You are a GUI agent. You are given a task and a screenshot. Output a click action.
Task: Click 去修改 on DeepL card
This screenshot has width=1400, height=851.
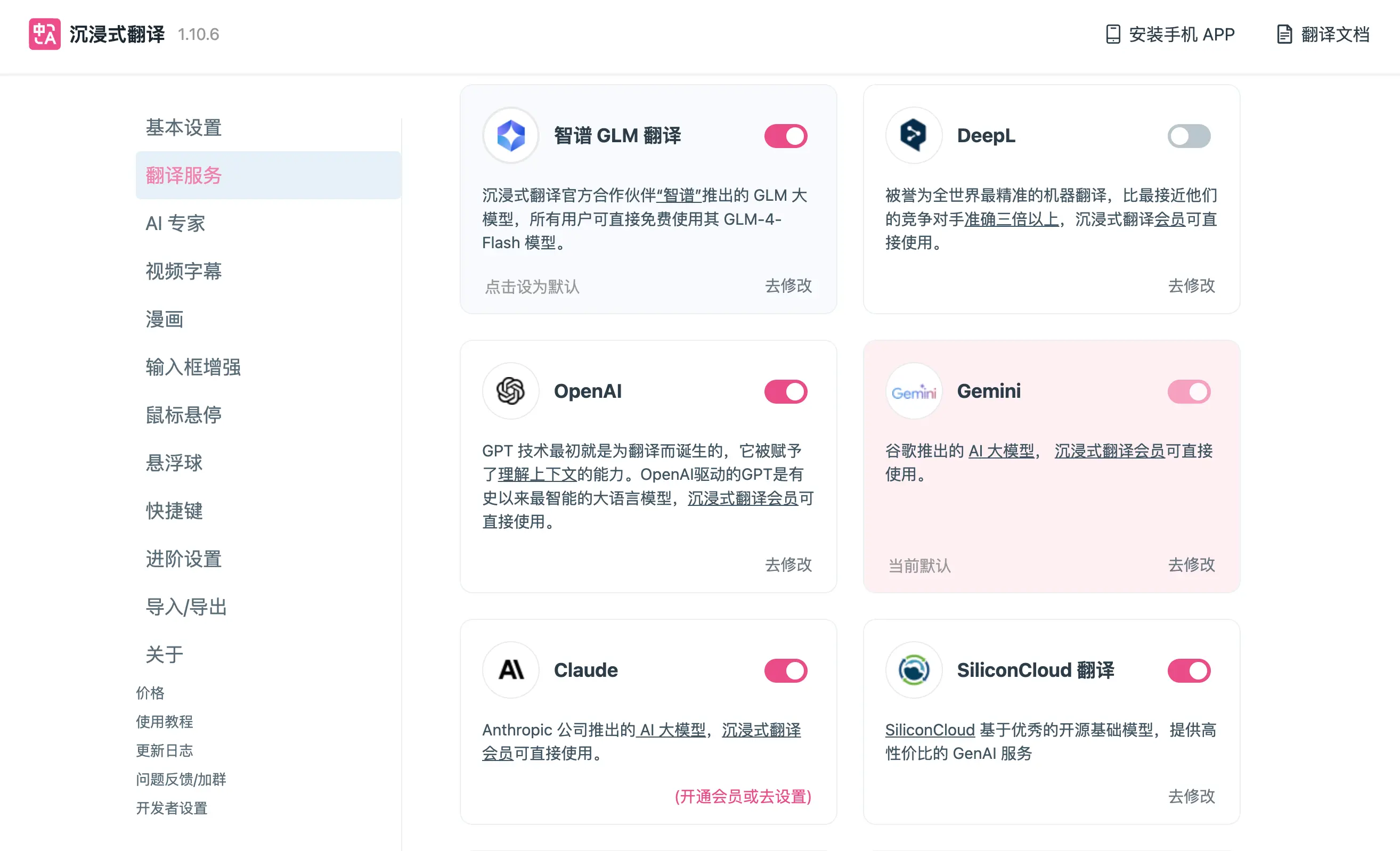tap(1192, 286)
